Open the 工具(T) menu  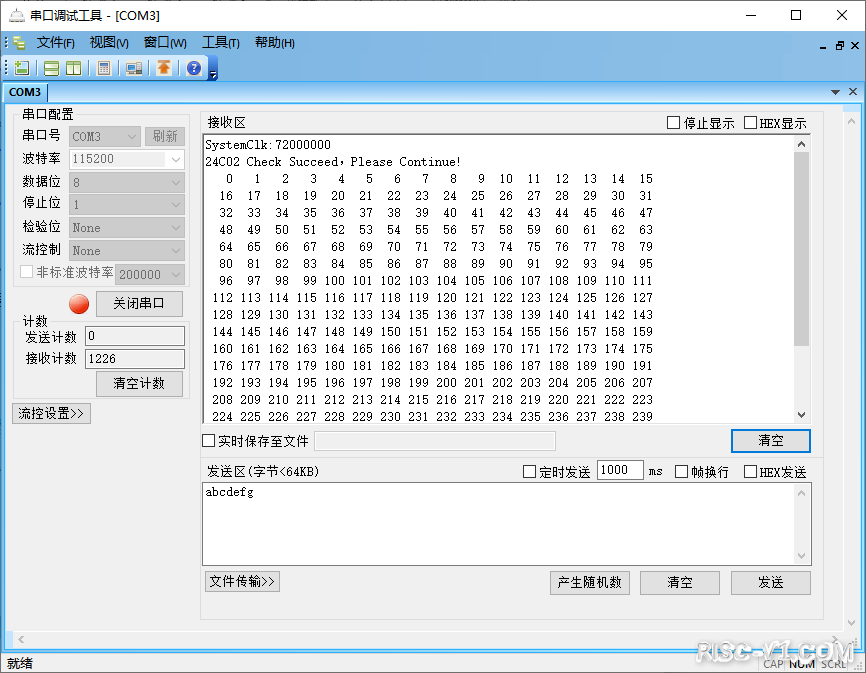(x=220, y=43)
